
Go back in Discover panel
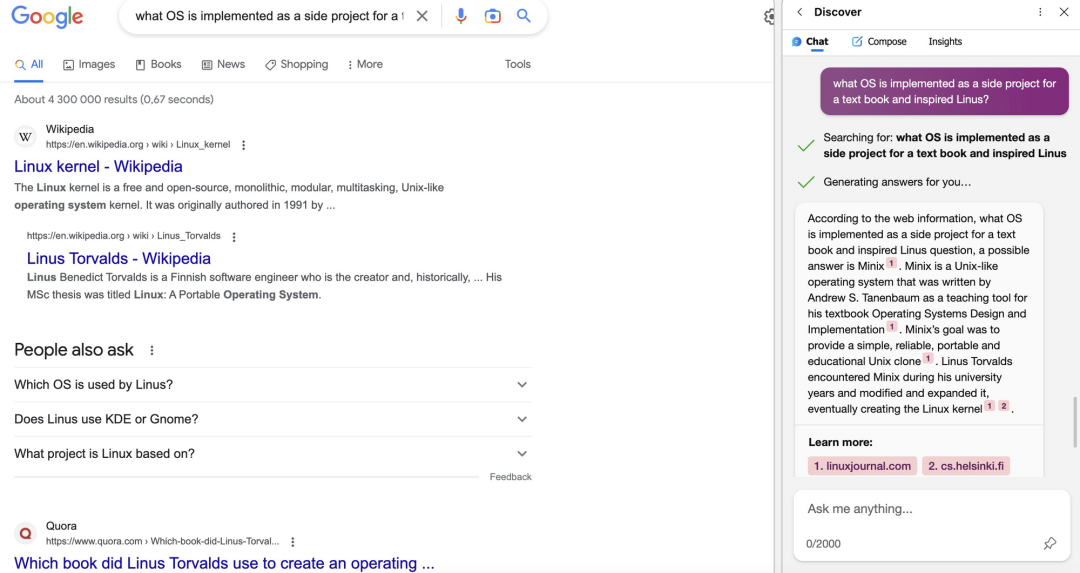point(800,12)
